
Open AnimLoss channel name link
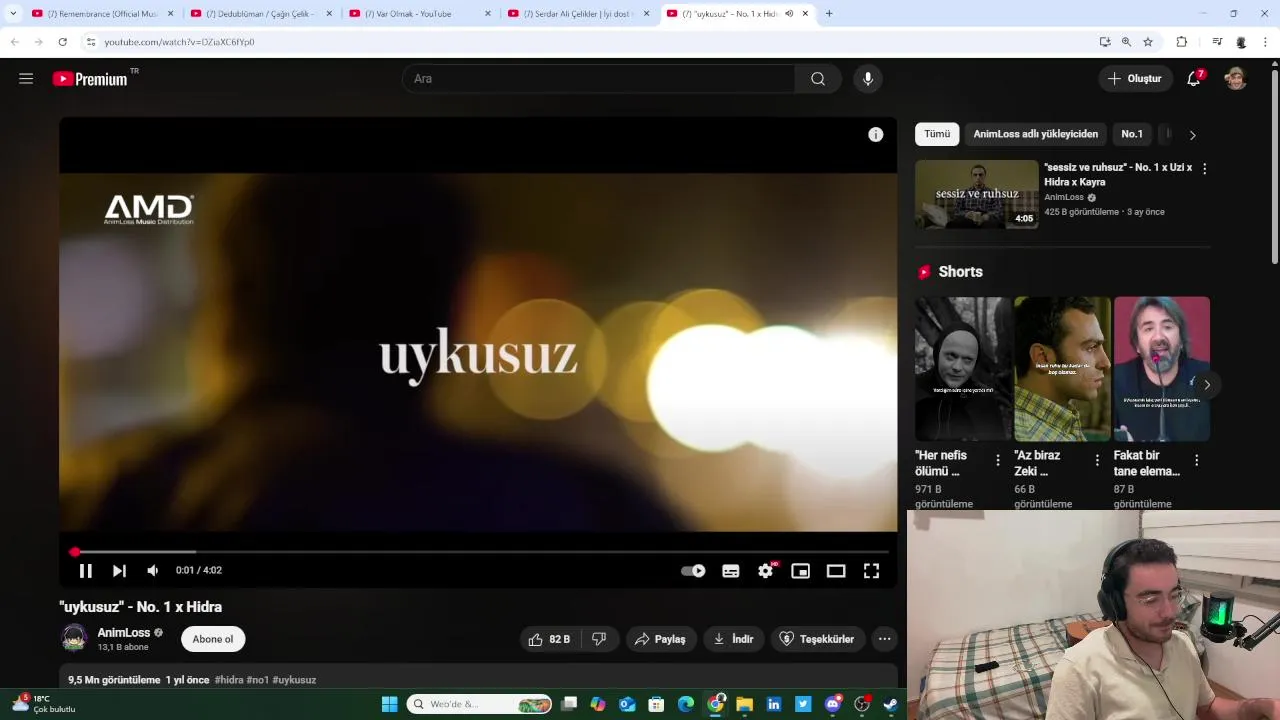point(124,633)
